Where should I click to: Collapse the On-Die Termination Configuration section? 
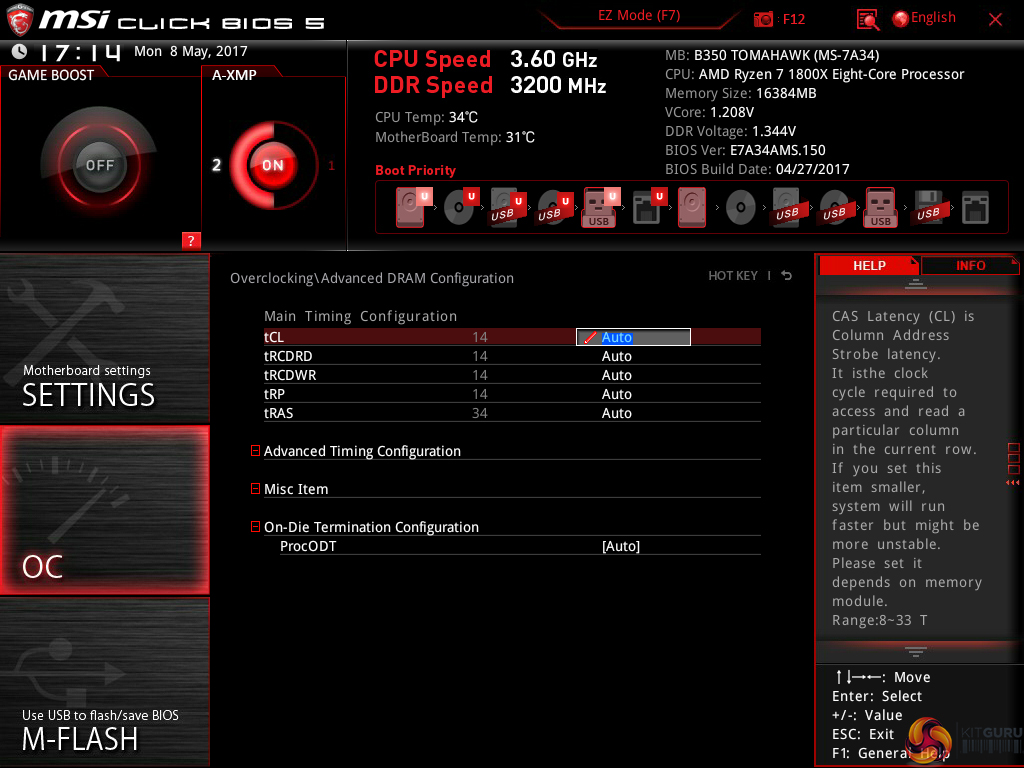(x=255, y=526)
